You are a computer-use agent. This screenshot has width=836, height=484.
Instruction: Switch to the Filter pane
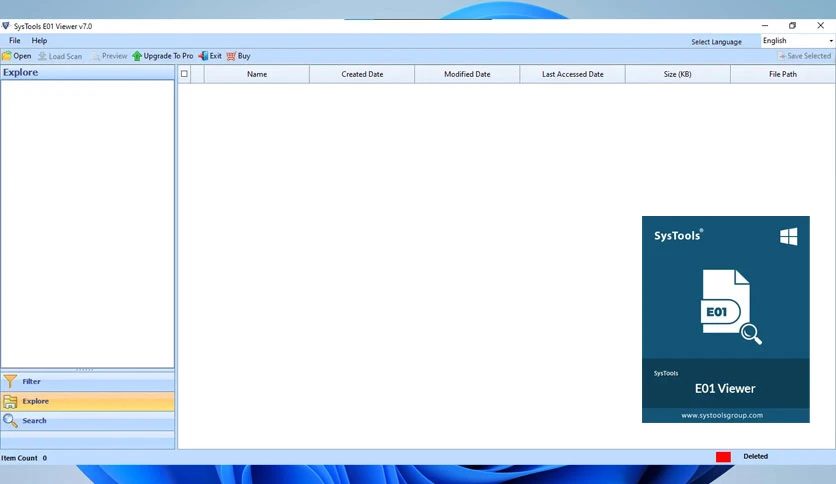coord(87,382)
